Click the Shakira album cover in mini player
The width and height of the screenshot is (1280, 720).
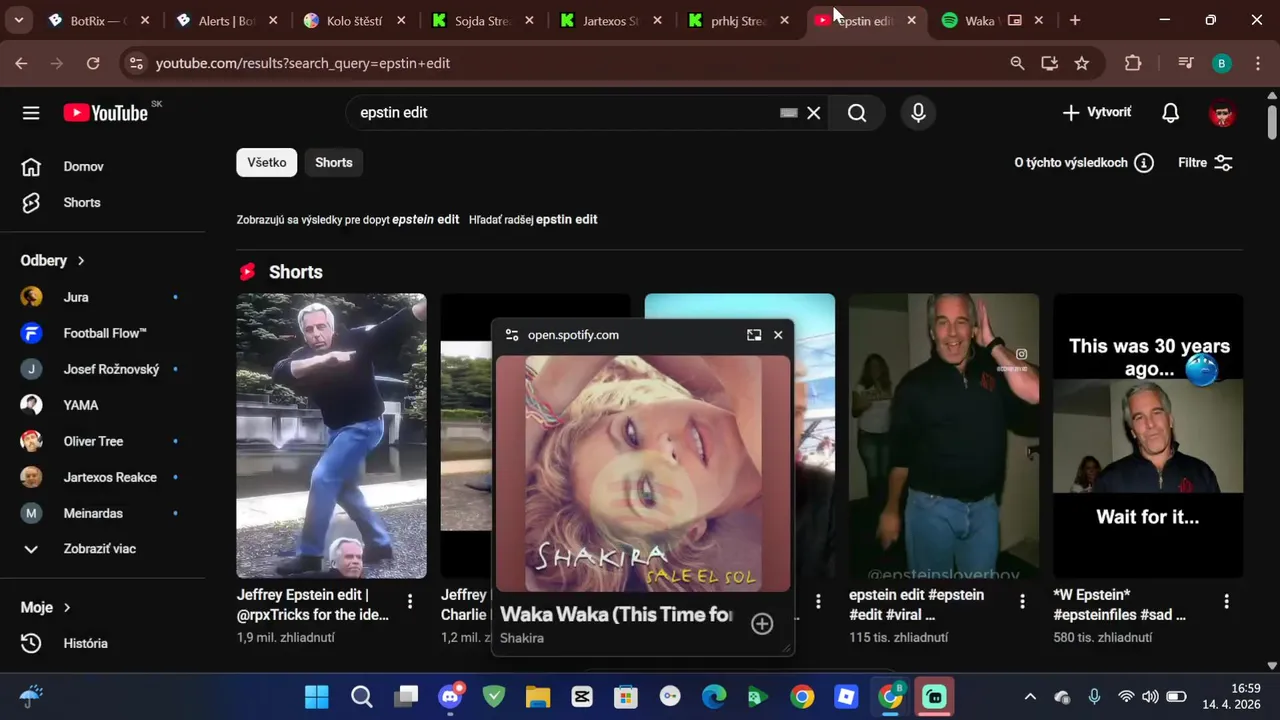643,474
